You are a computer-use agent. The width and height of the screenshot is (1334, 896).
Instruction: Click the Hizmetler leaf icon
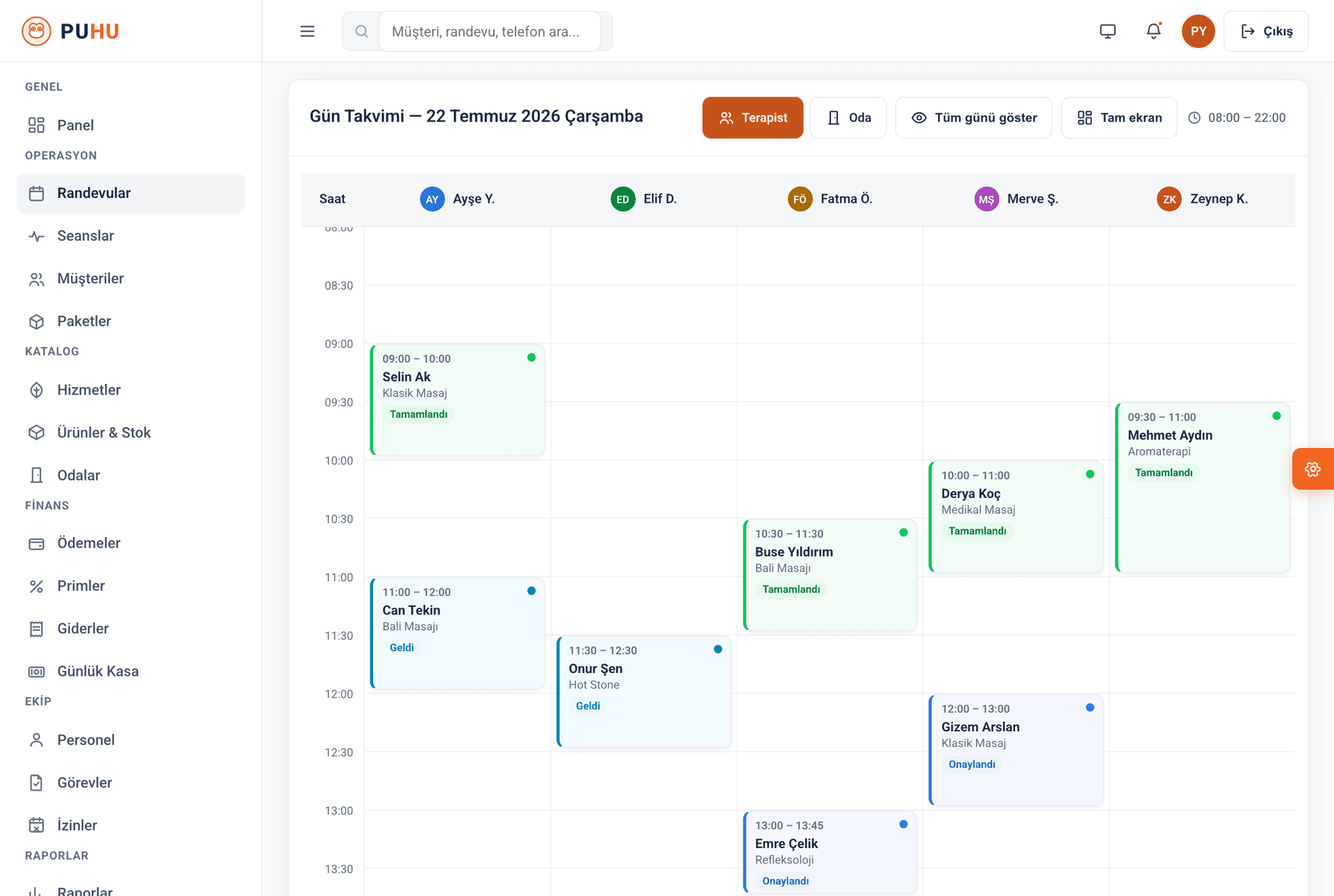(x=36, y=390)
